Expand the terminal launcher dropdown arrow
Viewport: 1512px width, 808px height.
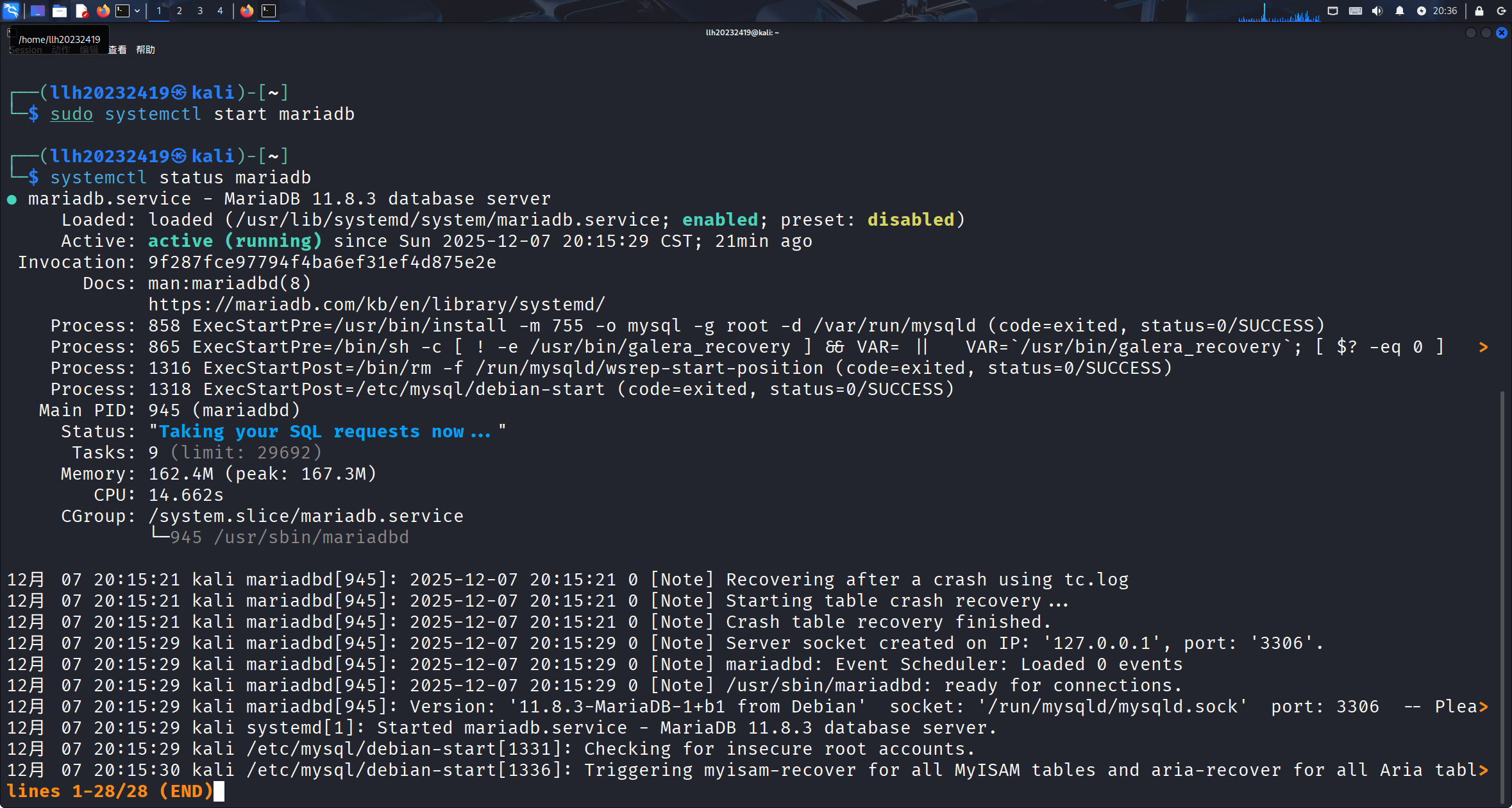click(x=137, y=11)
